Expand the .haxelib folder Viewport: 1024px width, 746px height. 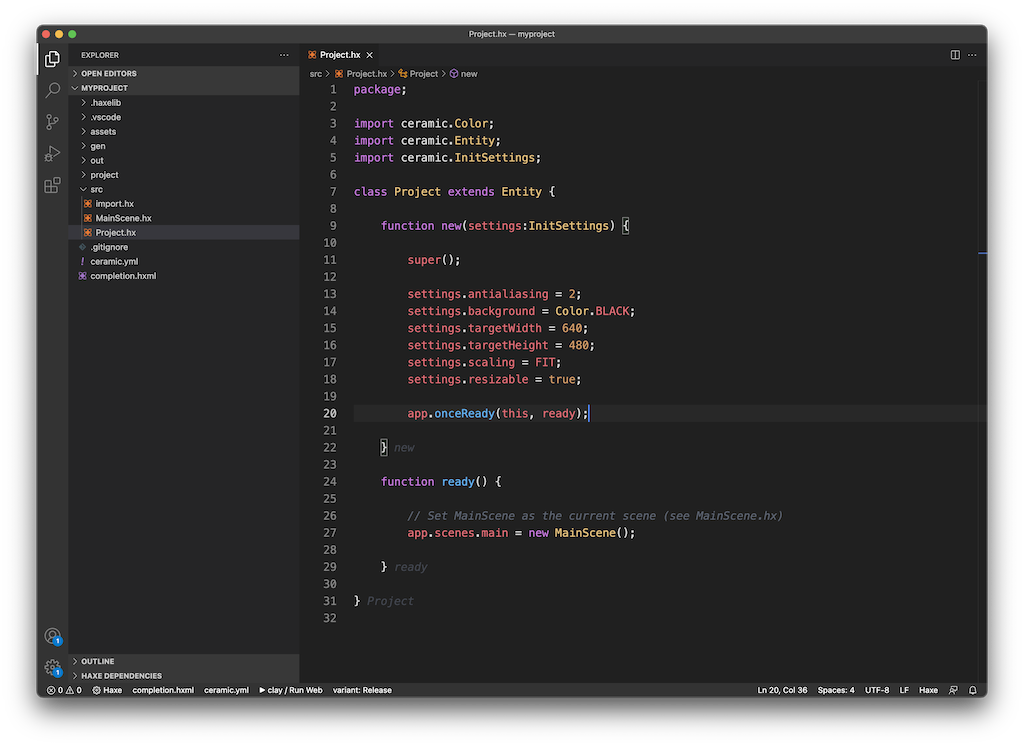pyautogui.click(x=184, y=103)
